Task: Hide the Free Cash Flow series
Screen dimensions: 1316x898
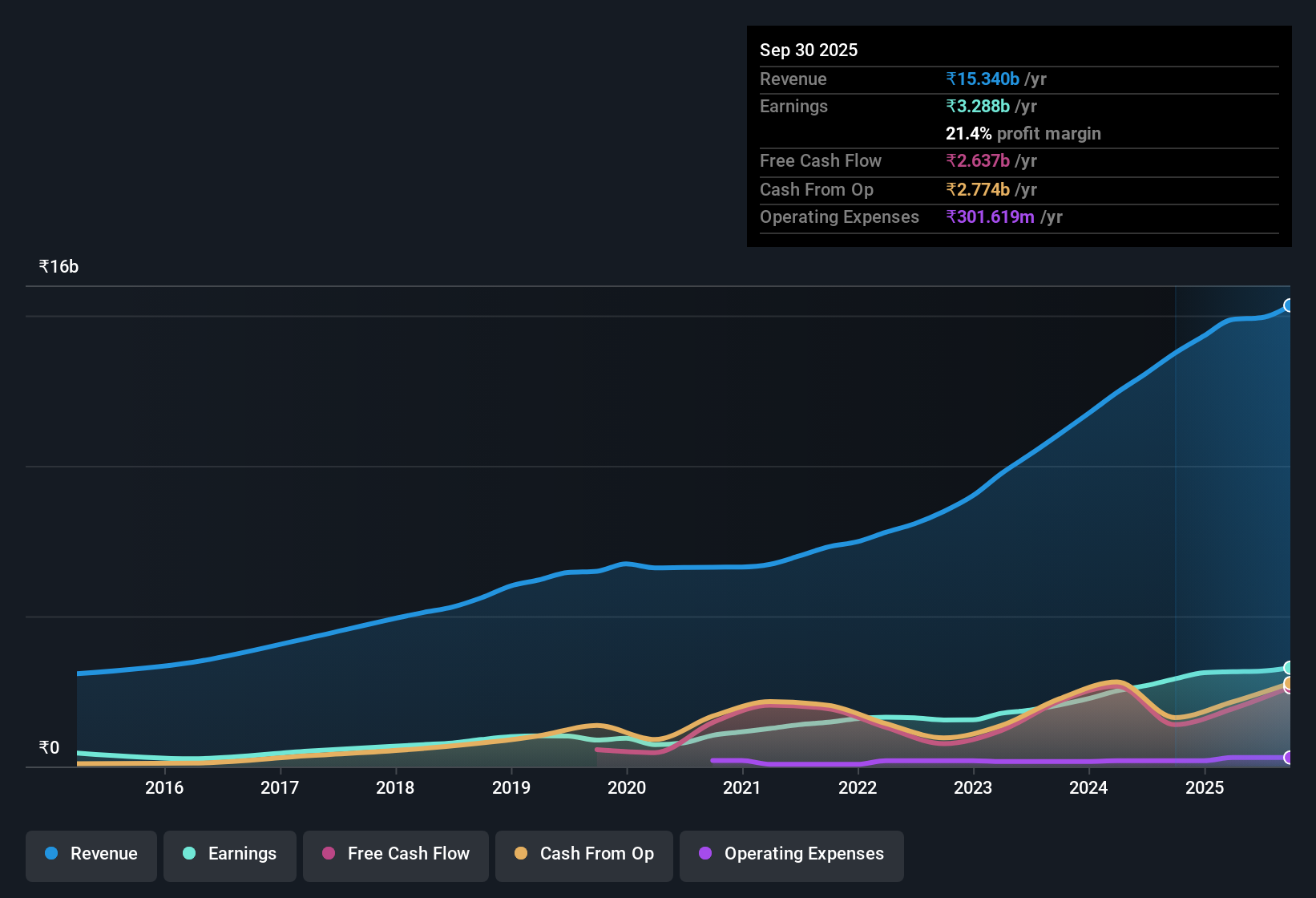Action: (x=395, y=854)
